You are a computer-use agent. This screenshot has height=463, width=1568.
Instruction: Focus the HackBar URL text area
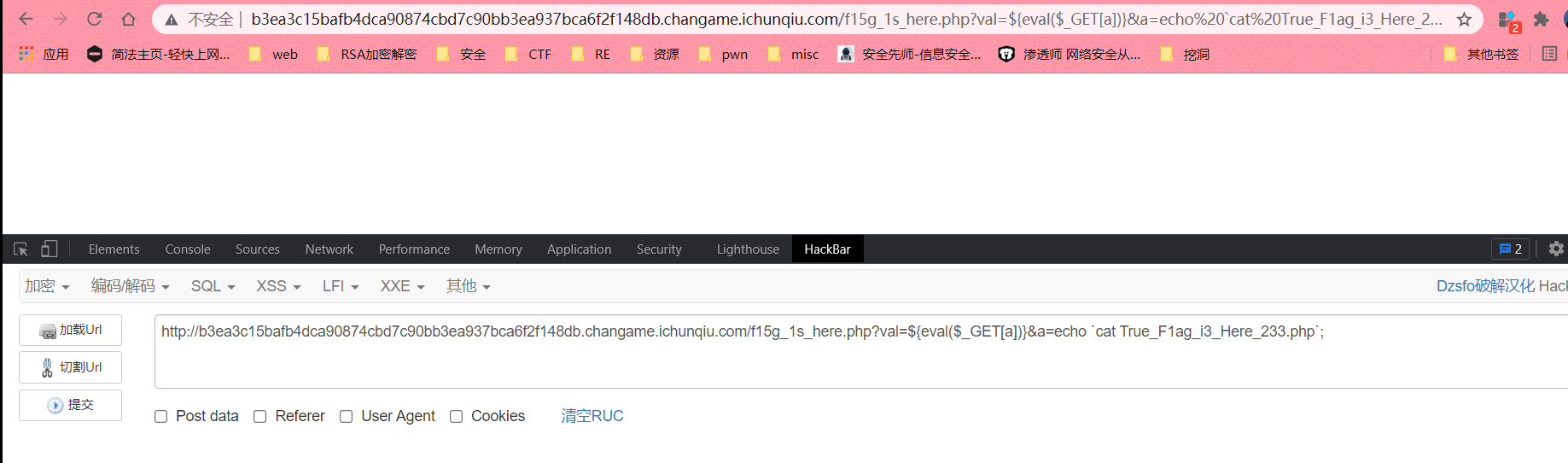coord(860,351)
